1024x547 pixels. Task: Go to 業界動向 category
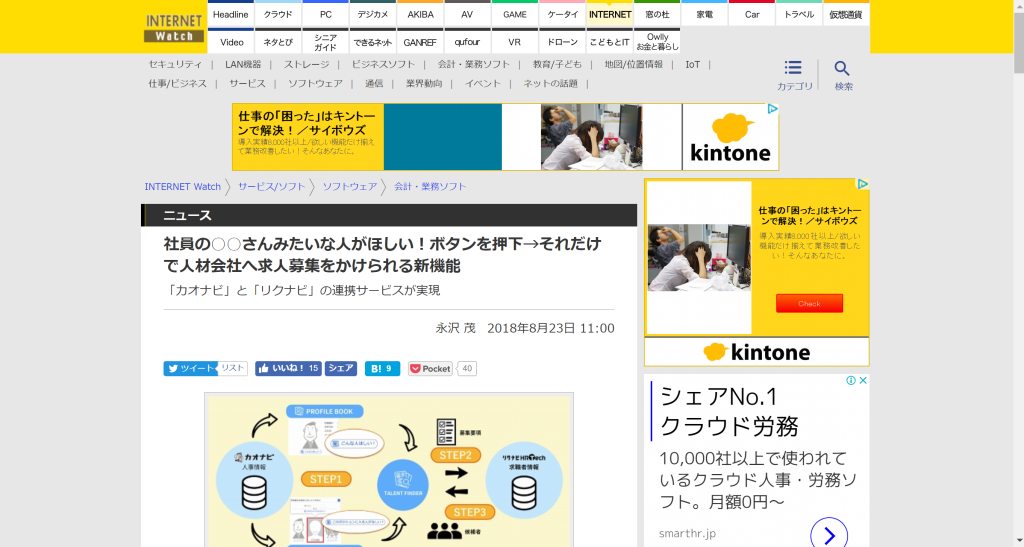[424, 84]
